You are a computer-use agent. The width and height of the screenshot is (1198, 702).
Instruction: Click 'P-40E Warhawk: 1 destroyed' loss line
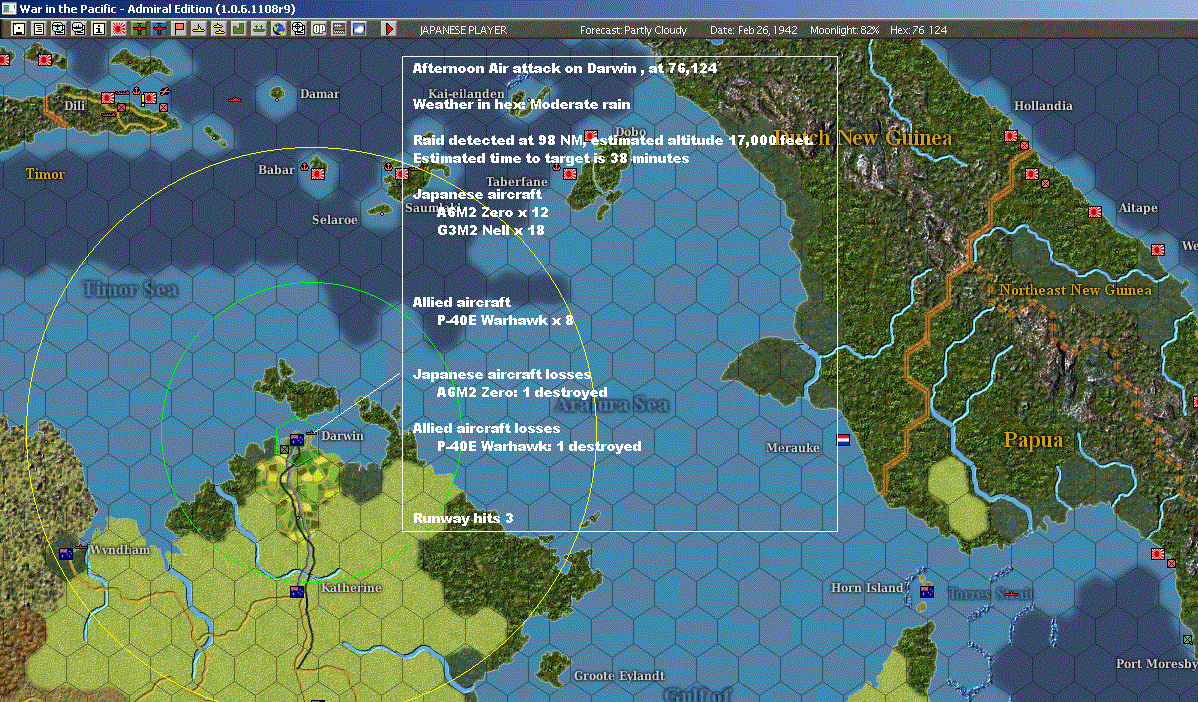tap(539, 446)
